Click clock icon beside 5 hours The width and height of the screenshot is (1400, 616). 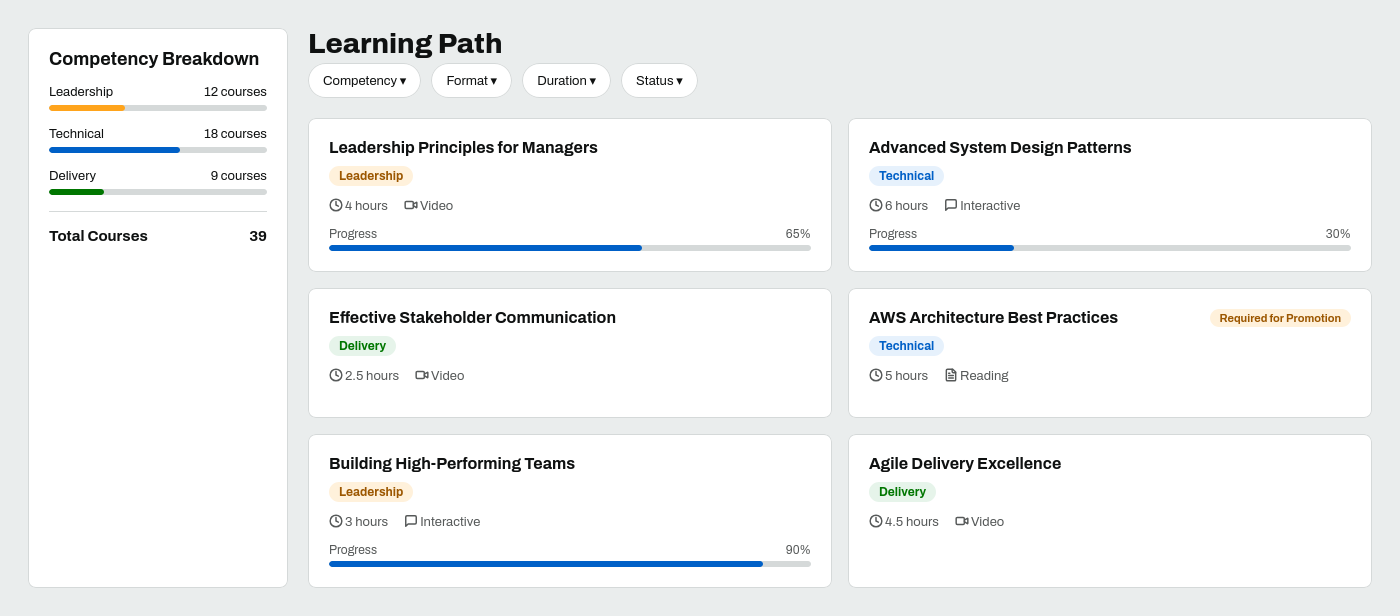(x=876, y=375)
